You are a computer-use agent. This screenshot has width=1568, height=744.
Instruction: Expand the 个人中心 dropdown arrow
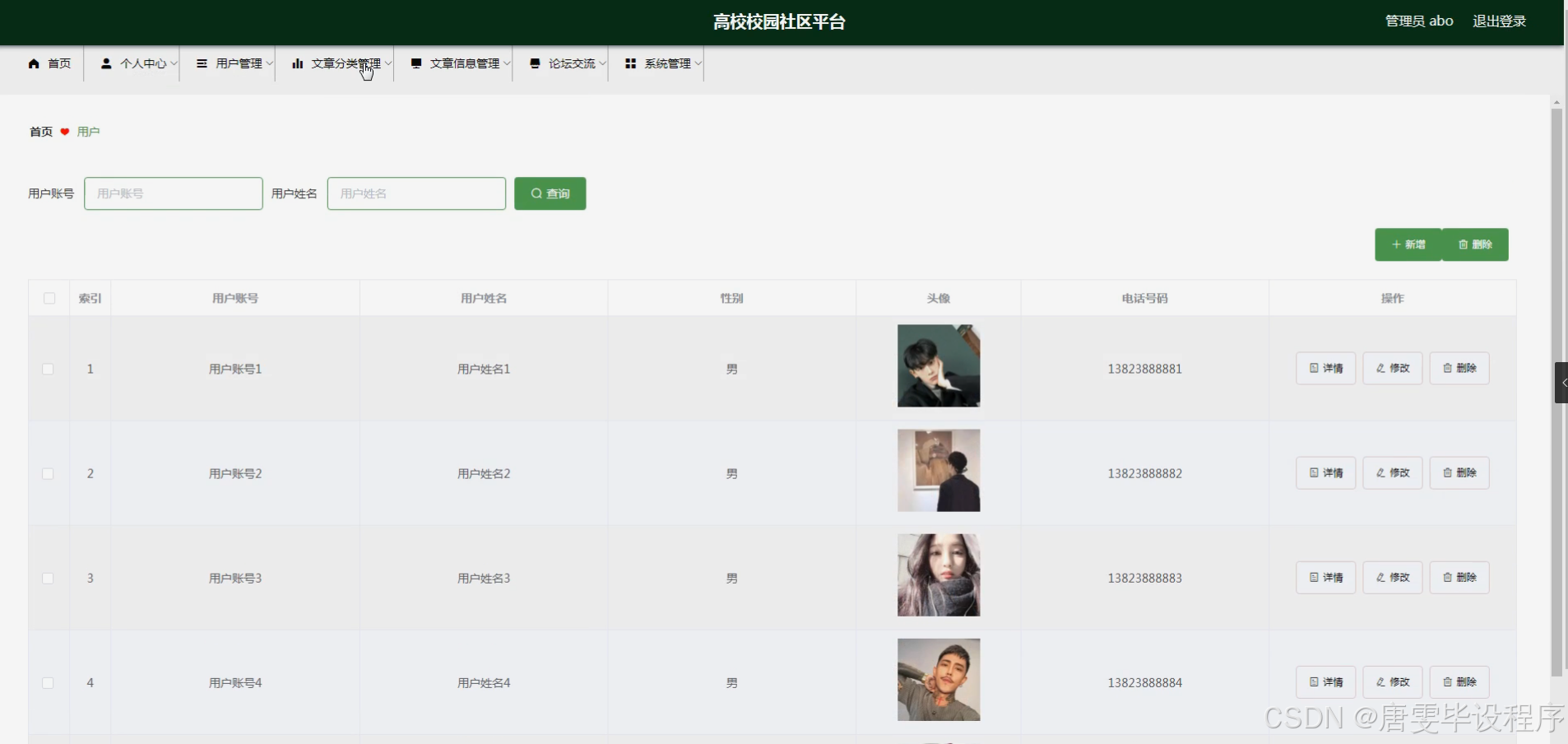click(x=174, y=63)
